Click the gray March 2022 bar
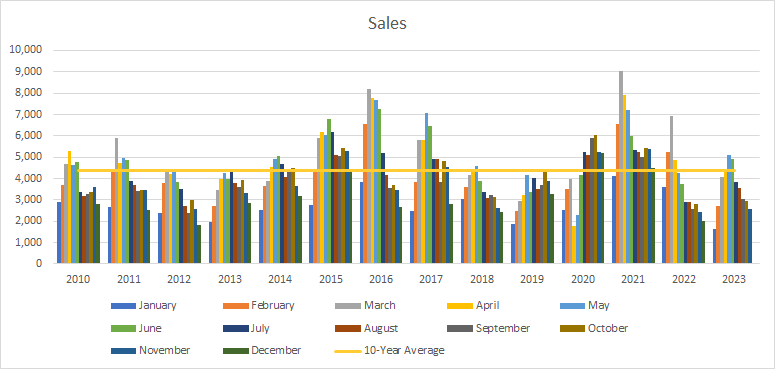The height and width of the screenshot is (369, 775). click(671, 190)
